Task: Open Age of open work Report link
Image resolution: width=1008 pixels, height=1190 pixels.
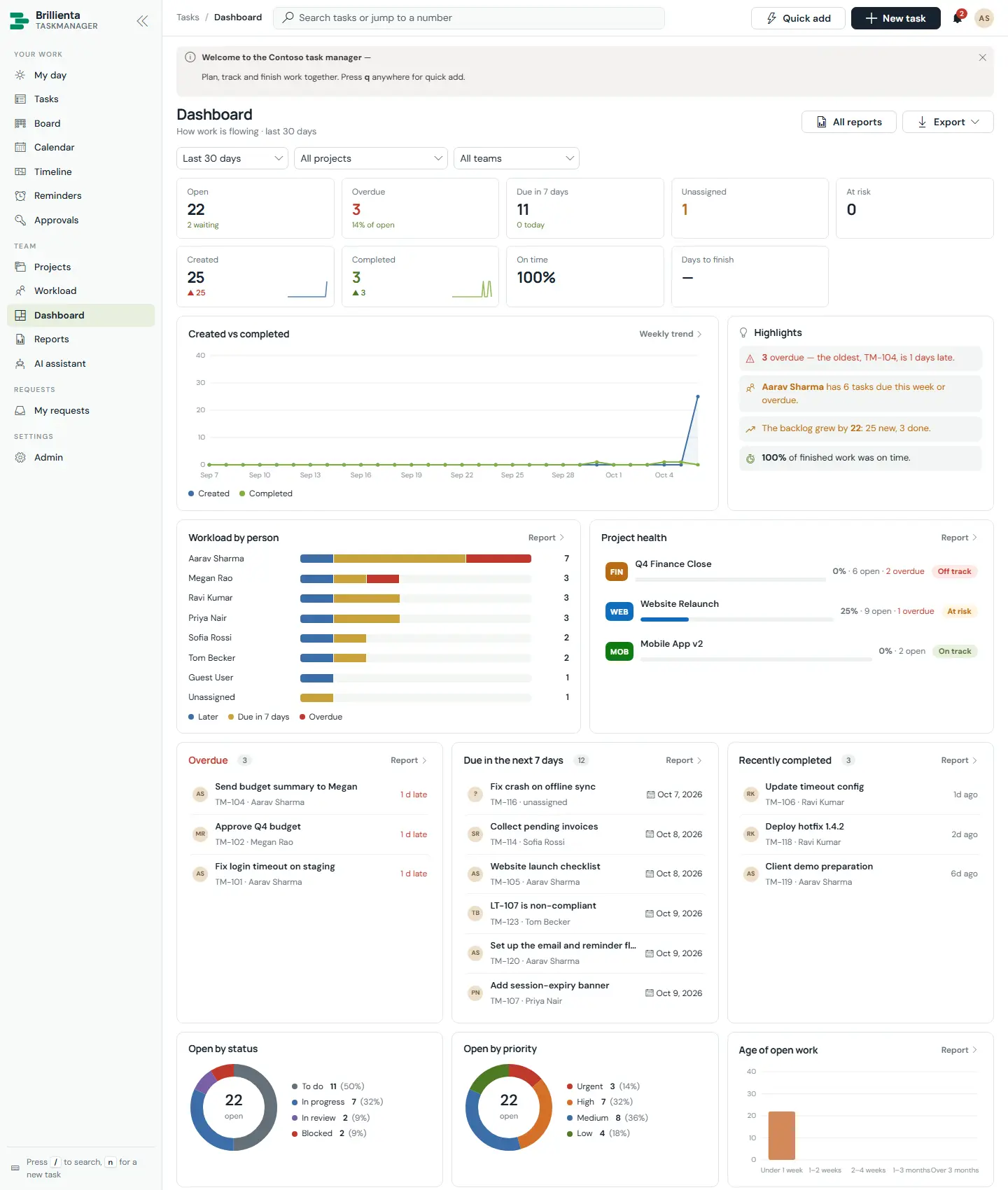Action: pos(959,1050)
